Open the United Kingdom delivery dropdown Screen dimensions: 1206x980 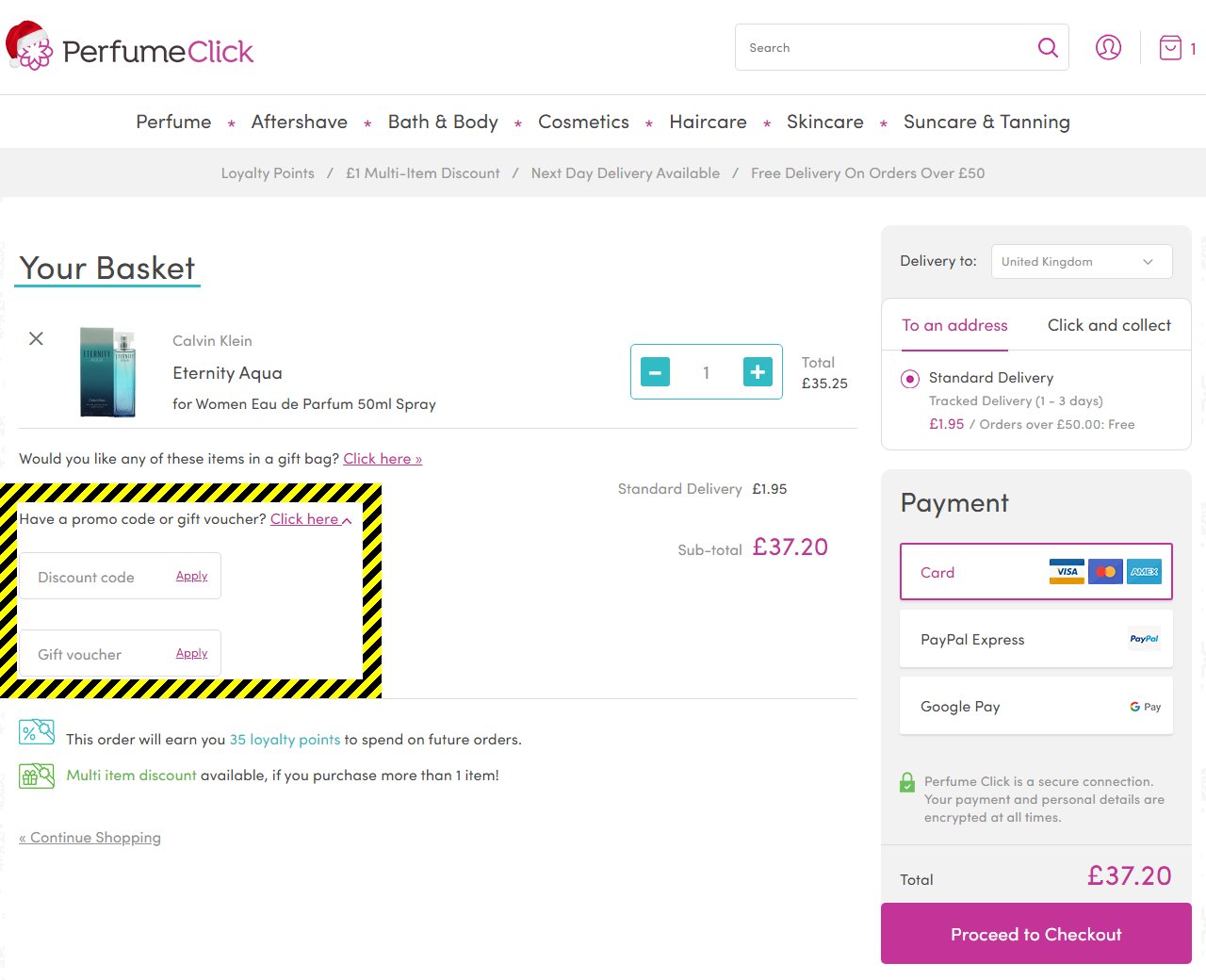(x=1081, y=261)
